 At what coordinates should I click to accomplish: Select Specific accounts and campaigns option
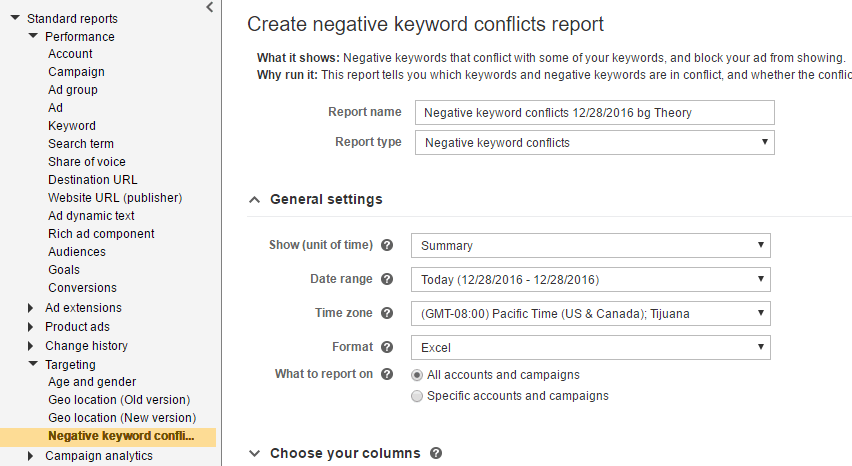(417, 396)
